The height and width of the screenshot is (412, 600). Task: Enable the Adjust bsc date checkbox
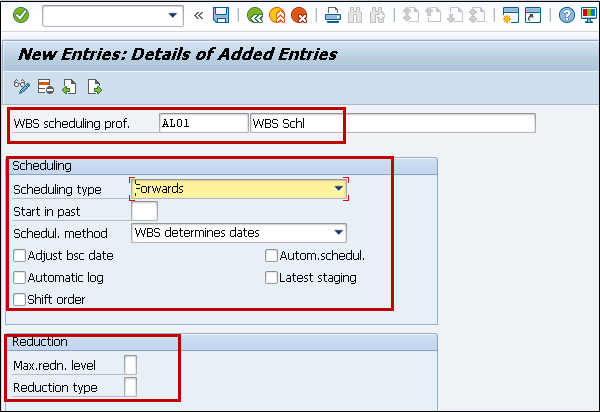coord(19,256)
